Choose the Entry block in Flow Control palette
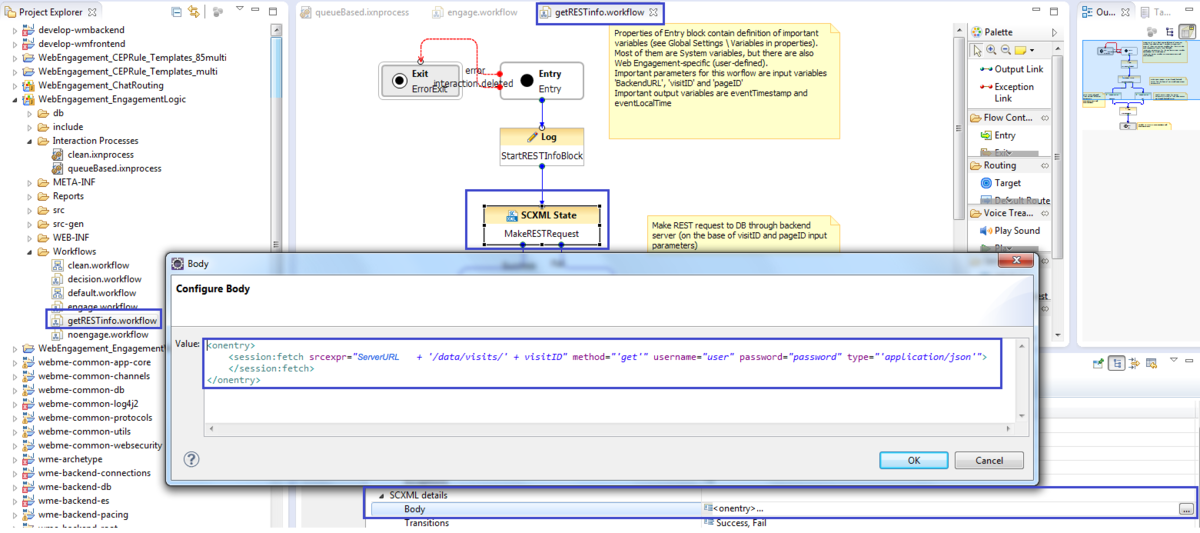Screen dimensions: 1200x533 (997, 135)
